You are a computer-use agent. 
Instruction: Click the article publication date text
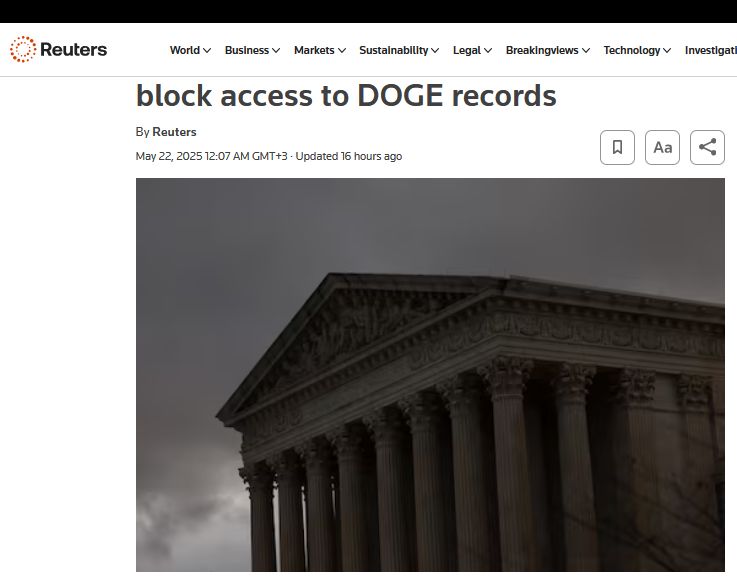(211, 156)
